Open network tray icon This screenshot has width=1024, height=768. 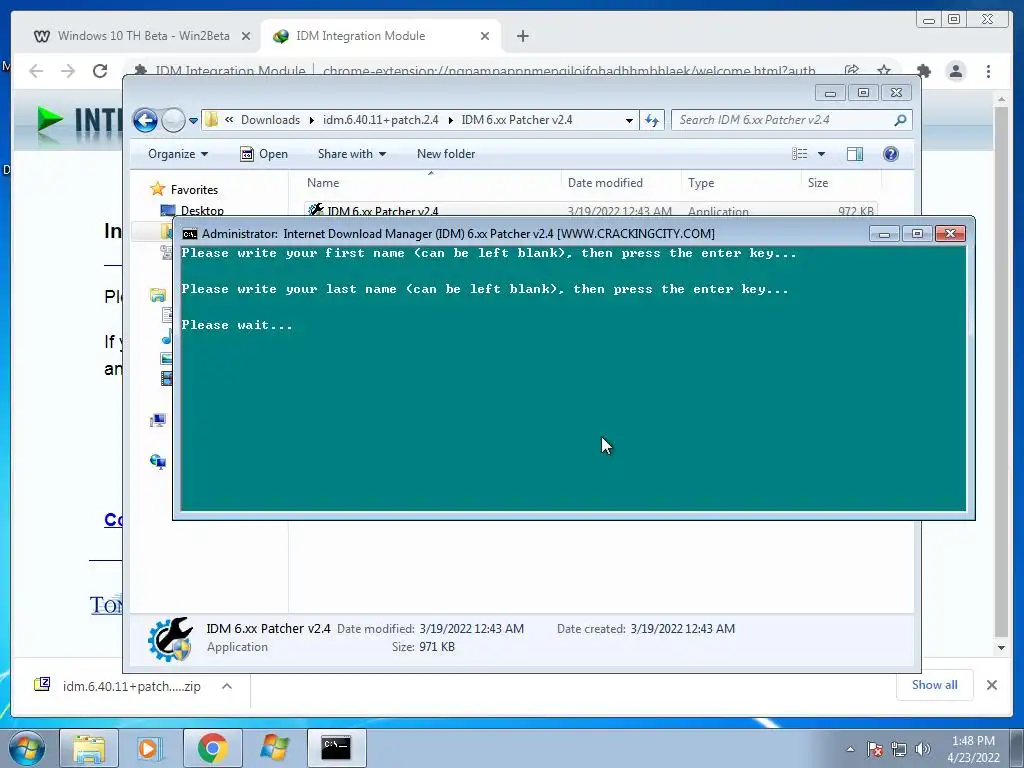pos(899,749)
